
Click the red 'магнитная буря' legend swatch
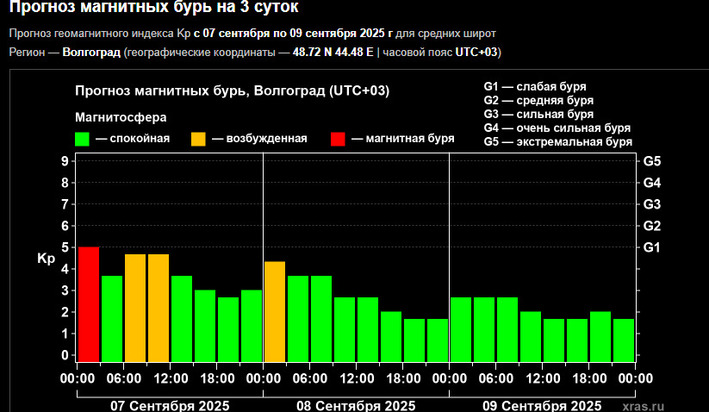click(x=341, y=138)
